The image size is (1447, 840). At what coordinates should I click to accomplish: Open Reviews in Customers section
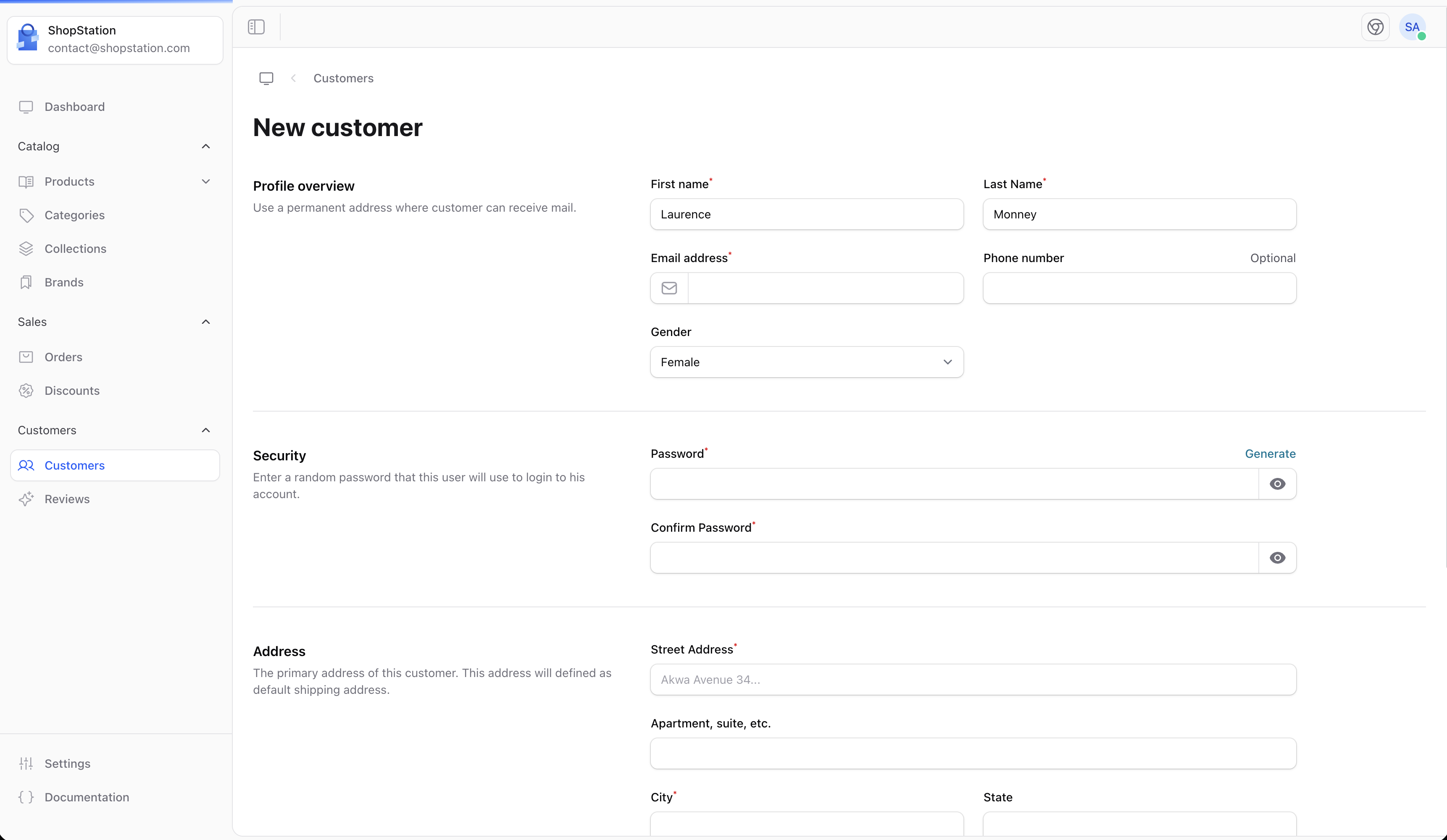(x=67, y=499)
